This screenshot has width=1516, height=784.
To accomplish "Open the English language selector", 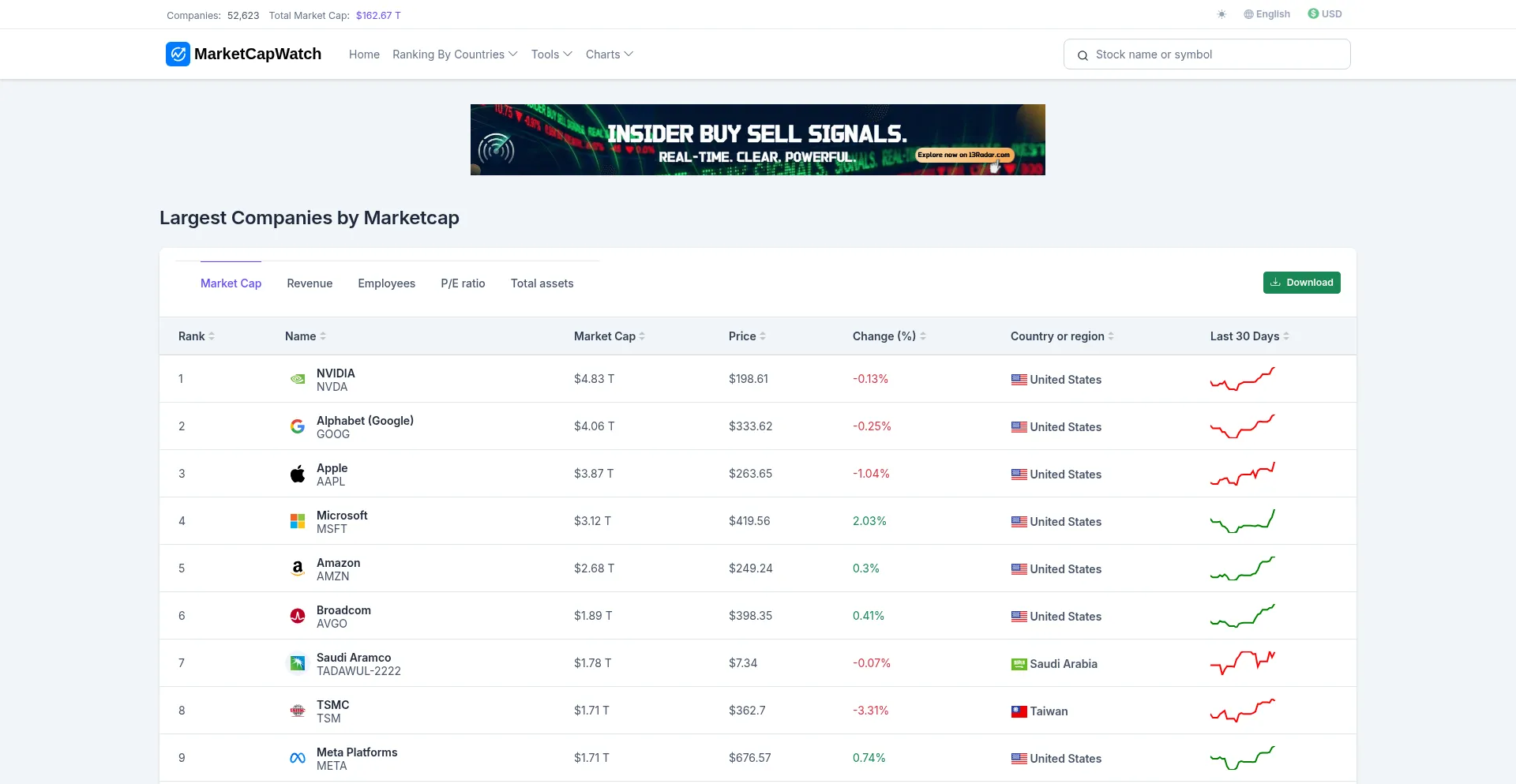I will 1266,14.
